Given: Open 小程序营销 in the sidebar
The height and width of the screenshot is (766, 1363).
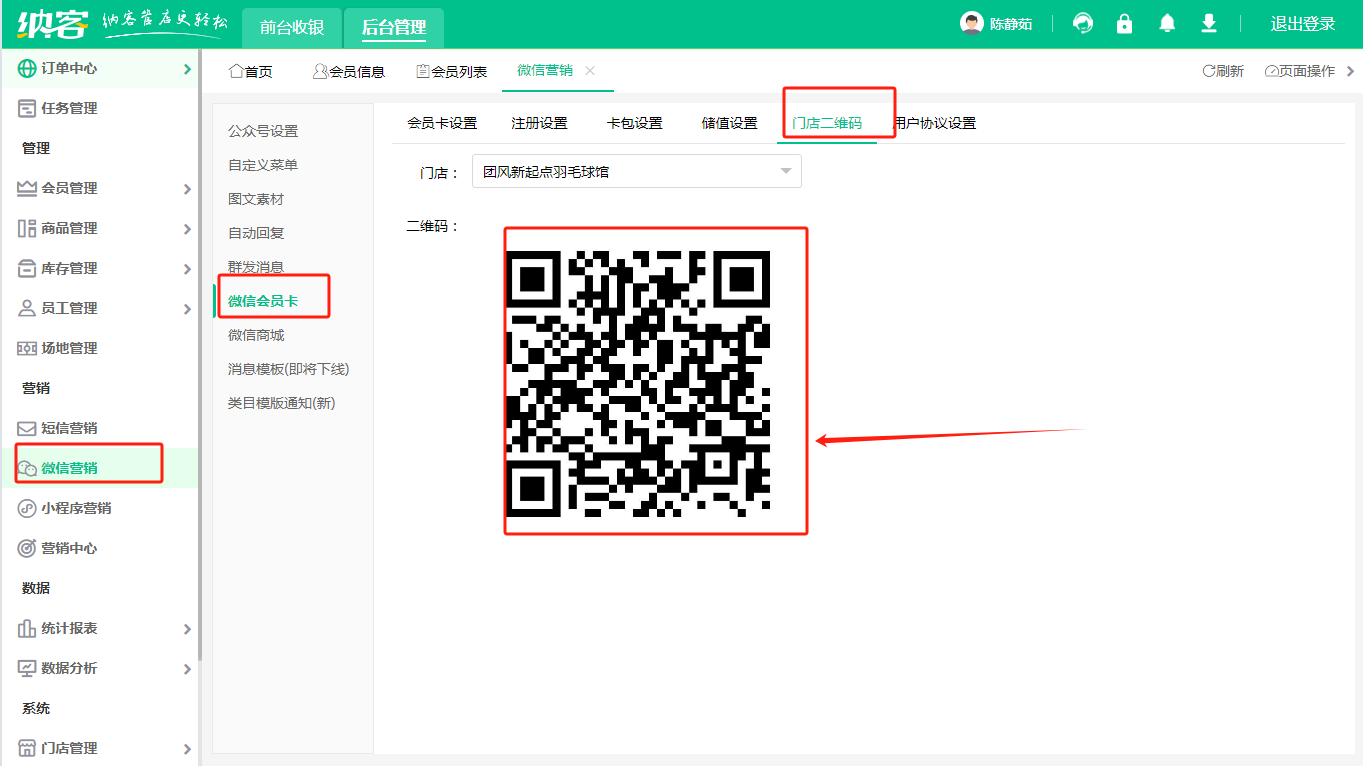Looking at the screenshot, I should pos(75,508).
